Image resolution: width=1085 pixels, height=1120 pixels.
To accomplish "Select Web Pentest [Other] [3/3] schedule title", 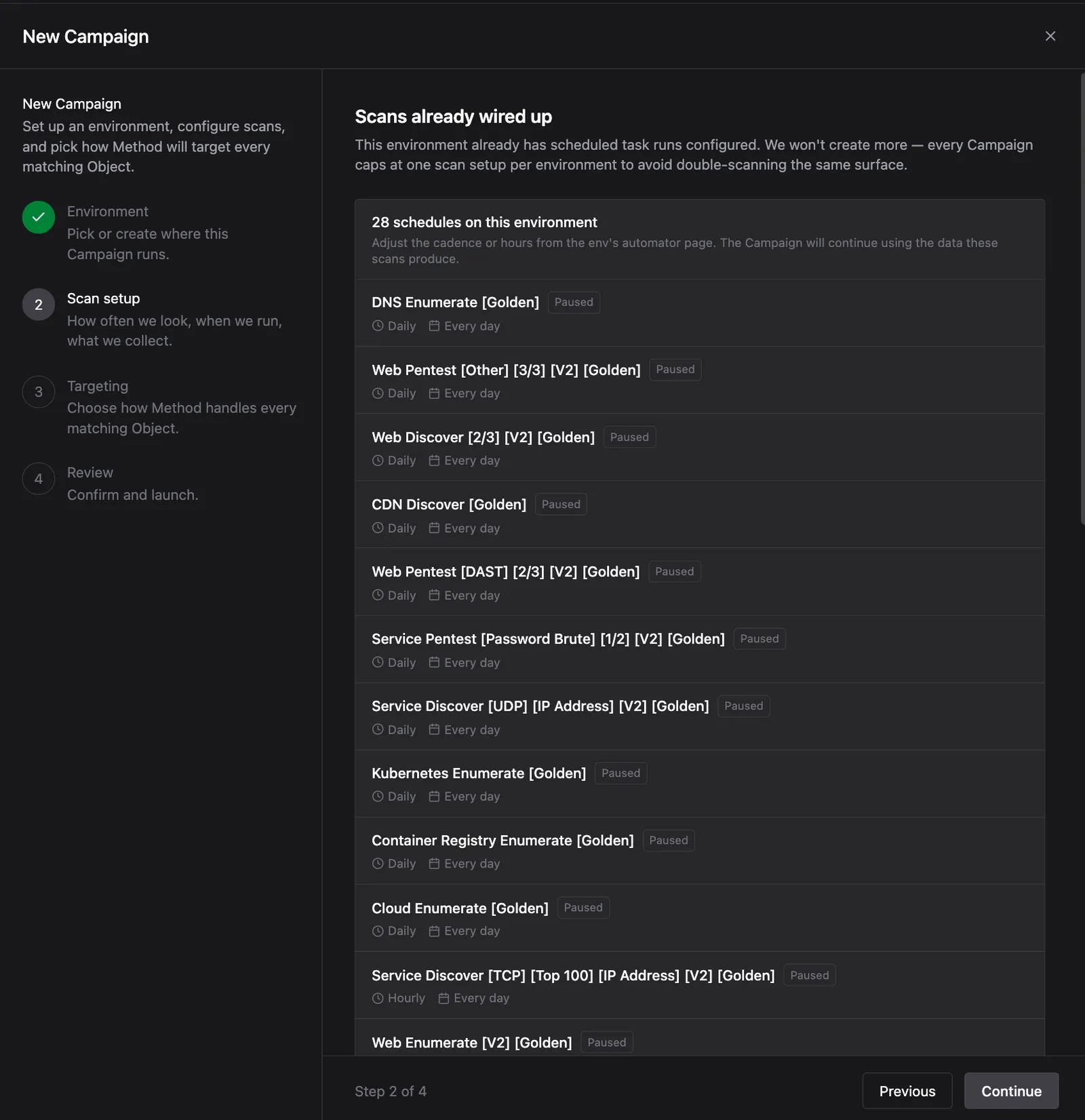I will 506,370.
